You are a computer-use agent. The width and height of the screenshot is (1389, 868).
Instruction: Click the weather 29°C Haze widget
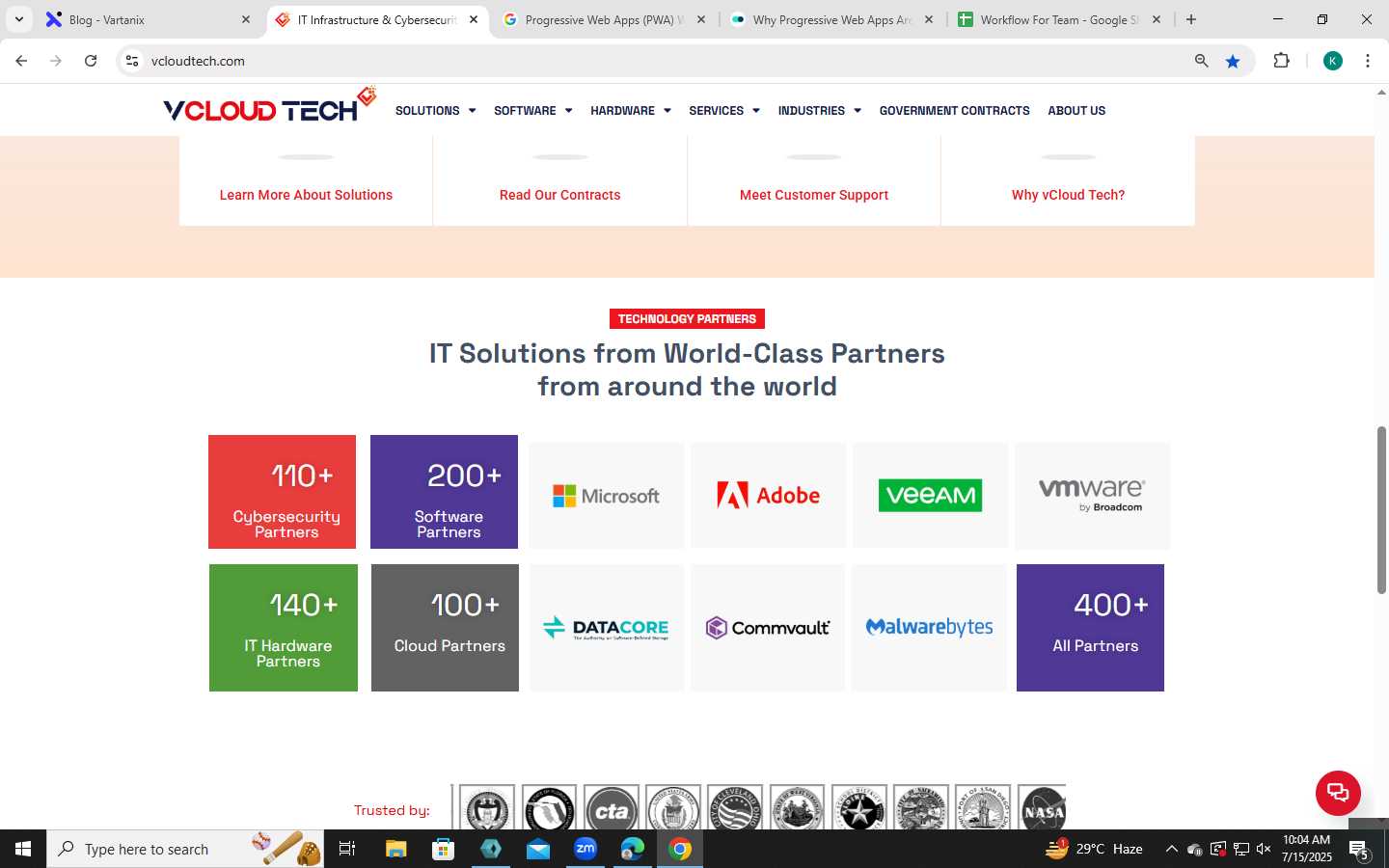coord(1095,849)
